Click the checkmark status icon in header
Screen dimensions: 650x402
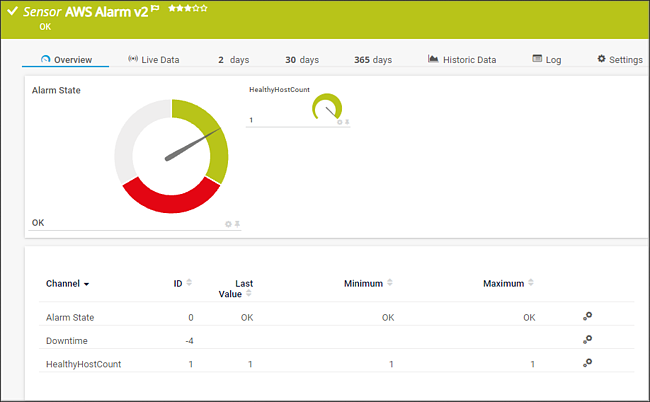pyautogui.click(x=12, y=11)
